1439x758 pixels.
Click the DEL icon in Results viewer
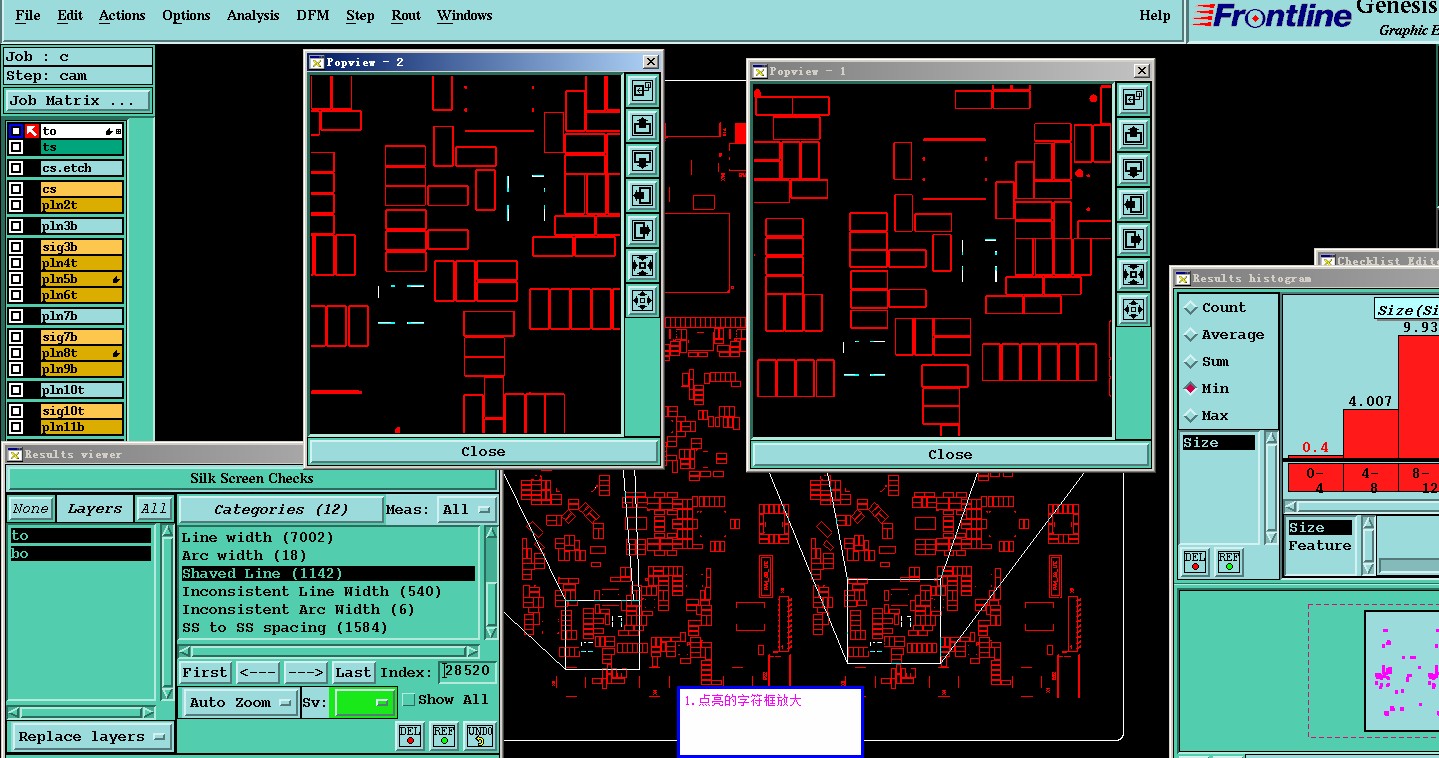410,736
